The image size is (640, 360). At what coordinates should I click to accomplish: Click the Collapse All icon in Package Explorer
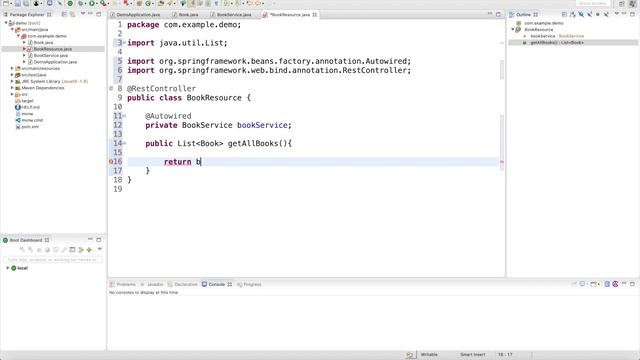tap(64, 14)
